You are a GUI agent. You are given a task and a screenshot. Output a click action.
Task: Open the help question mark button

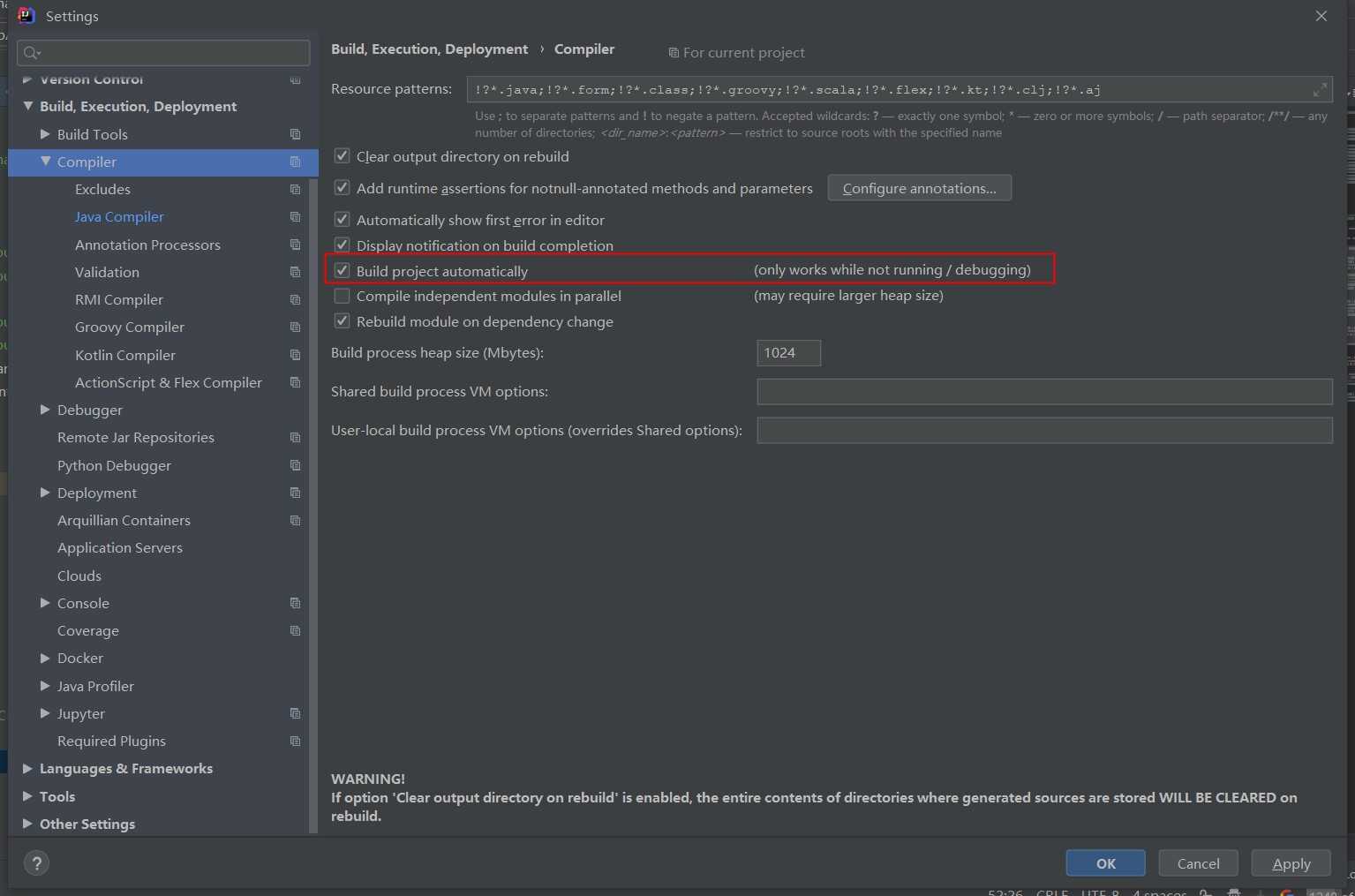click(36, 863)
